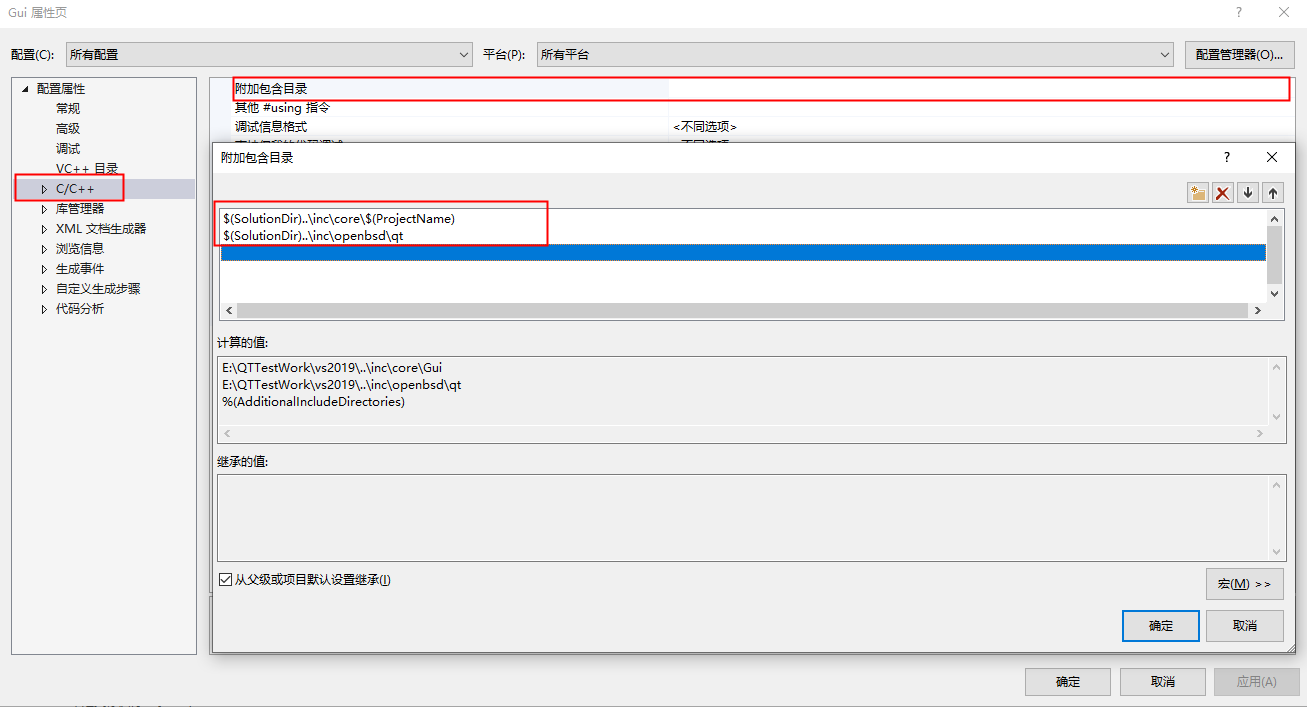
Task: Toggle 从父级或项目默认设置继承 checkbox
Action: coord(225,579)
